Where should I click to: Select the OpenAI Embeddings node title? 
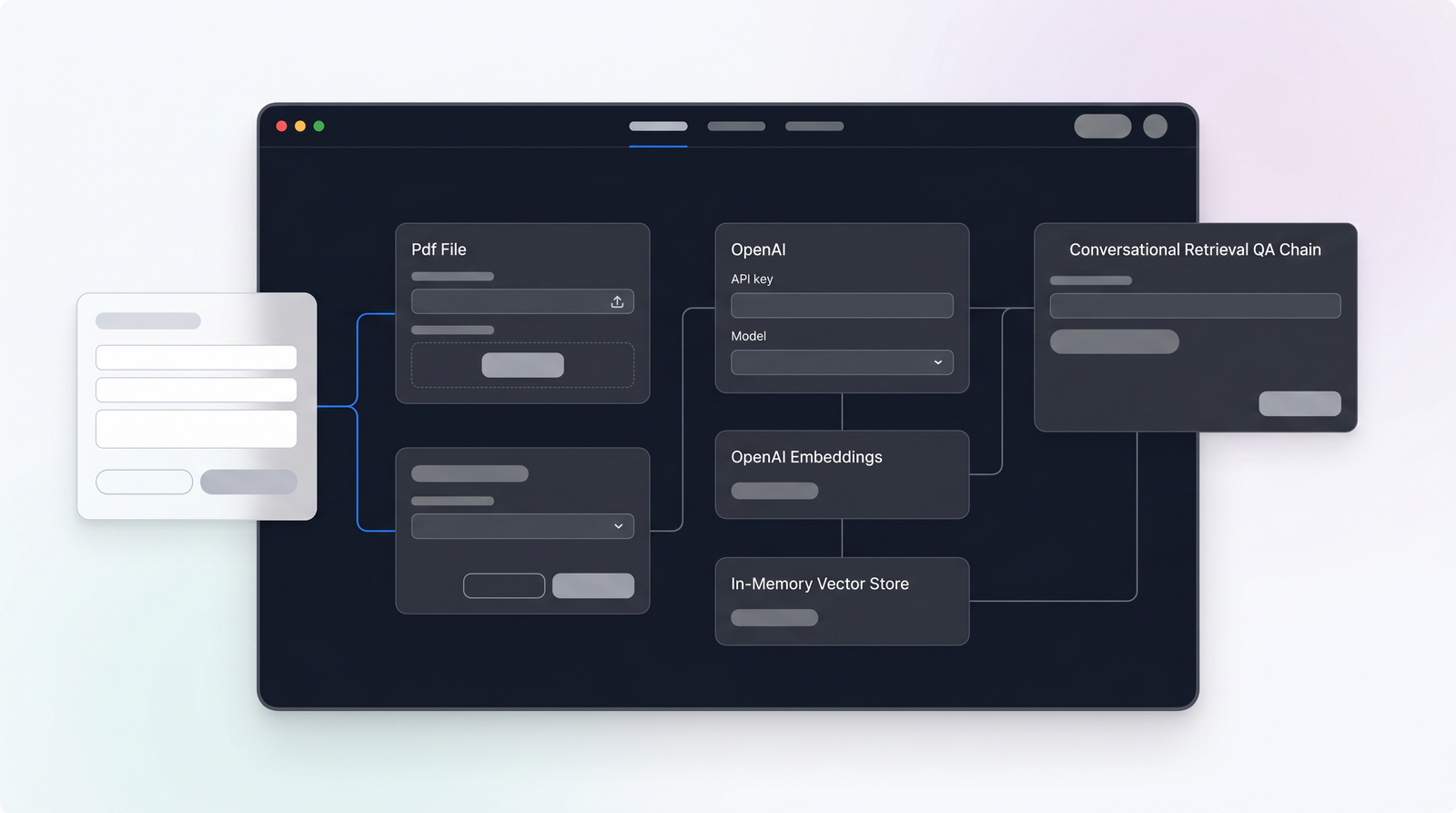[806, 457]
